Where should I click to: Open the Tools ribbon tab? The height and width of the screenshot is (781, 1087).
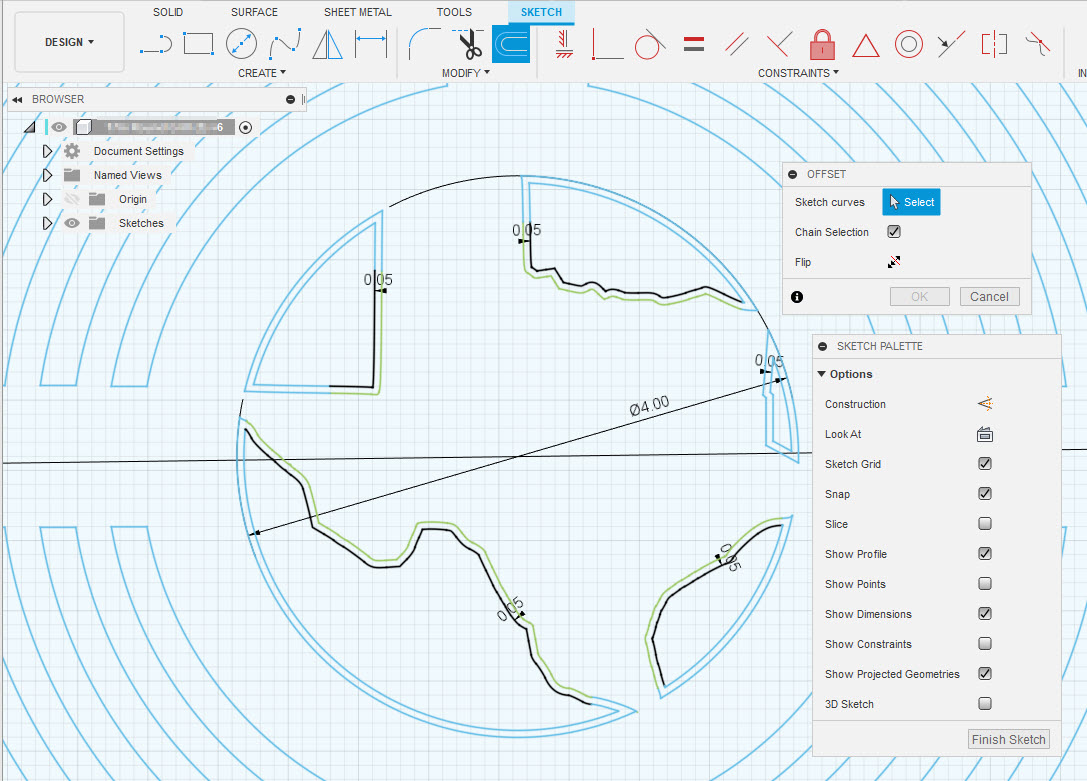point(454,12)
